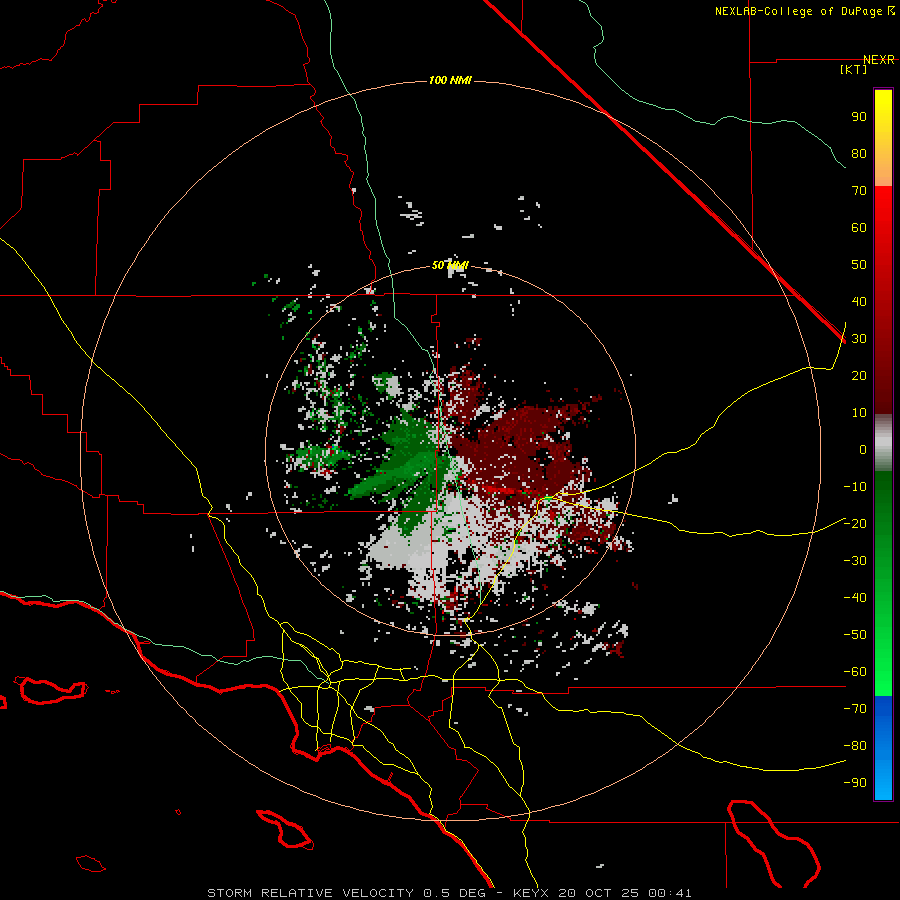Click the -50 value on the color scale
The height and width of the screenshot is (900, 900).
pos(855,635)
